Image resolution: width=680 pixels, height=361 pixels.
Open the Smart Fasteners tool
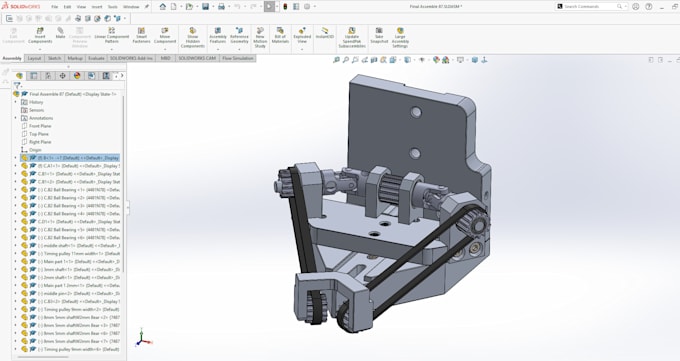141,36
